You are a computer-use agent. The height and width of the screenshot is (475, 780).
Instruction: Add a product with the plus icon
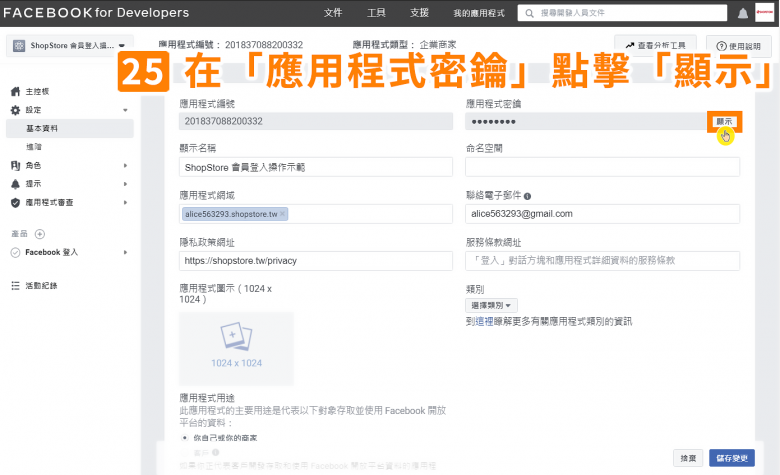click(x=40, y=234)
